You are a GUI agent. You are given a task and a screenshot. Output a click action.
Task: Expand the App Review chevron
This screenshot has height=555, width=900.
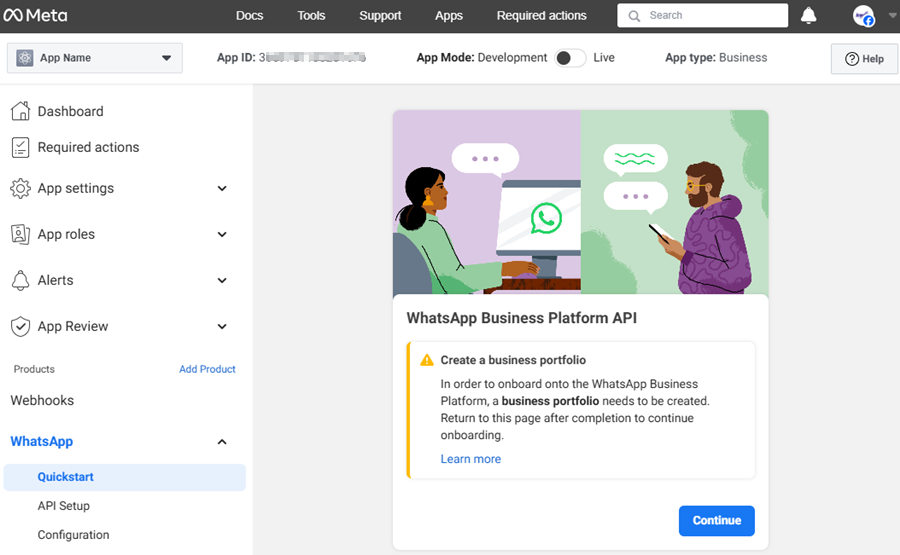click(222, 326)
